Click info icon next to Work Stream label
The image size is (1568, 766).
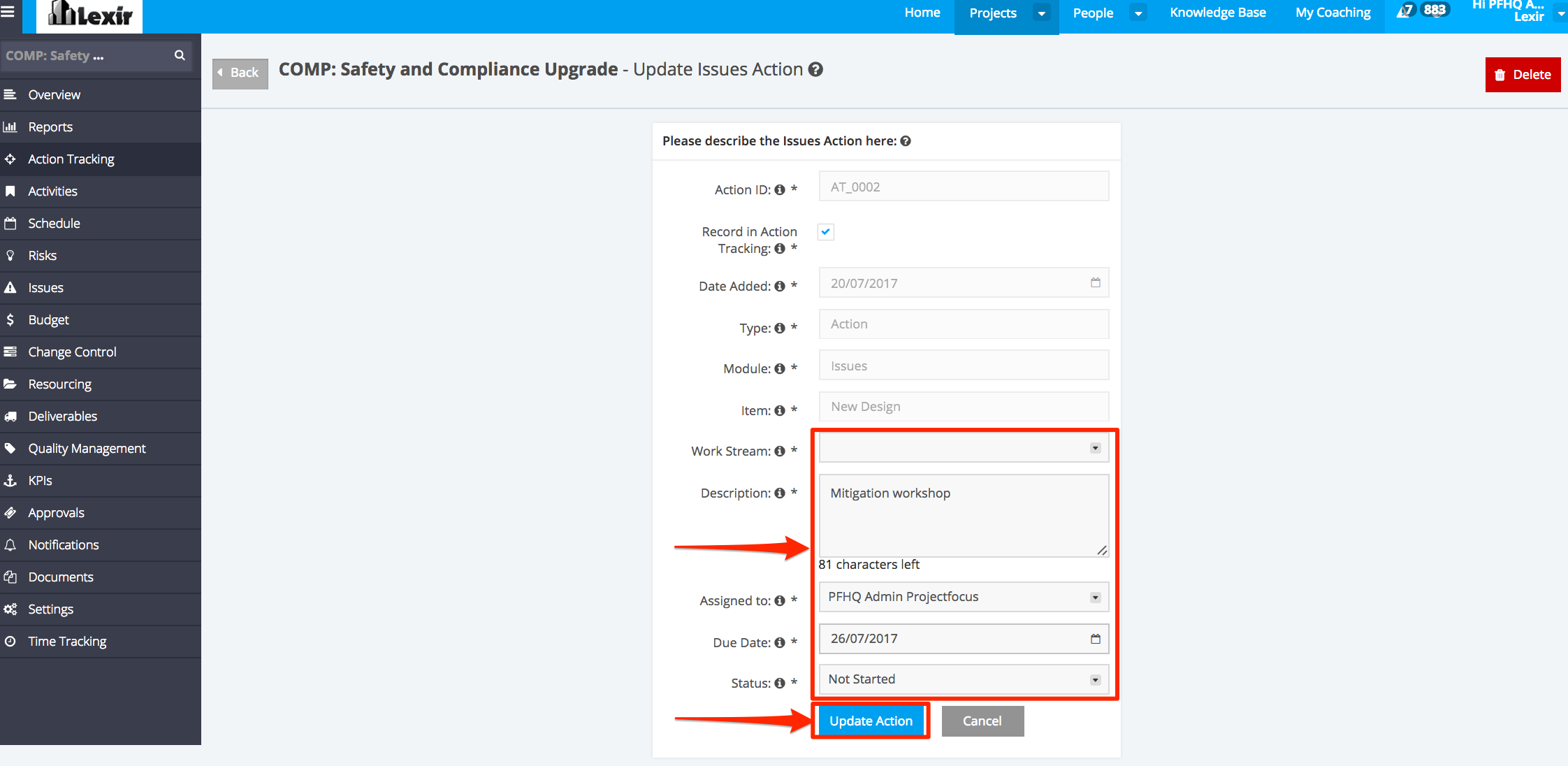point(780,451)
